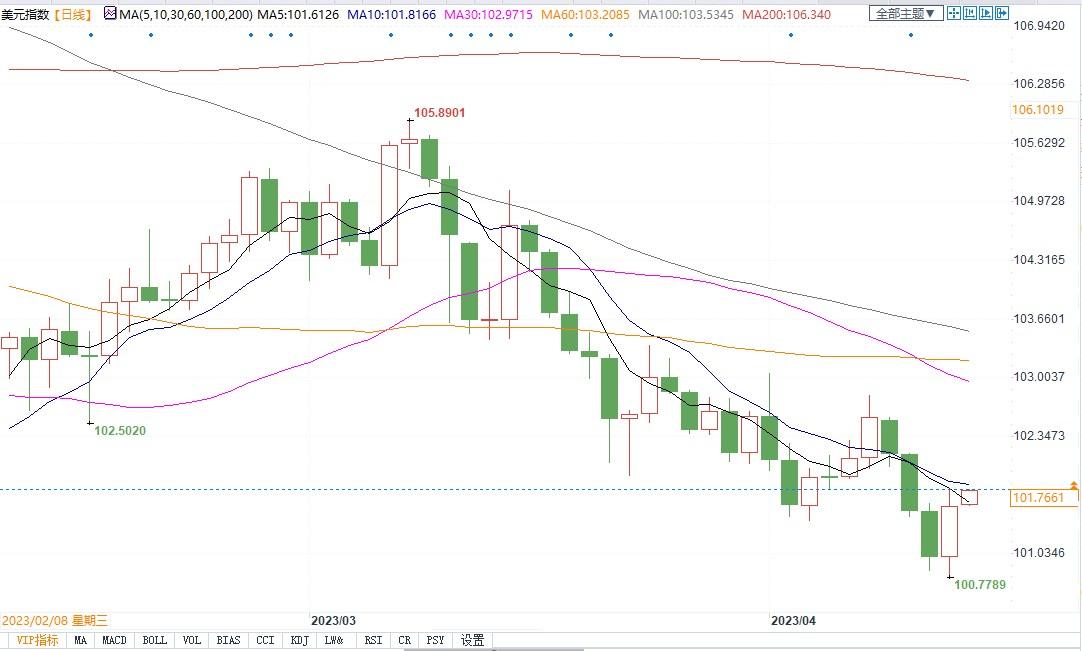
Task: Open MA(5,10,30,60,100,200) parameter settings
Action: click(186, 14)
